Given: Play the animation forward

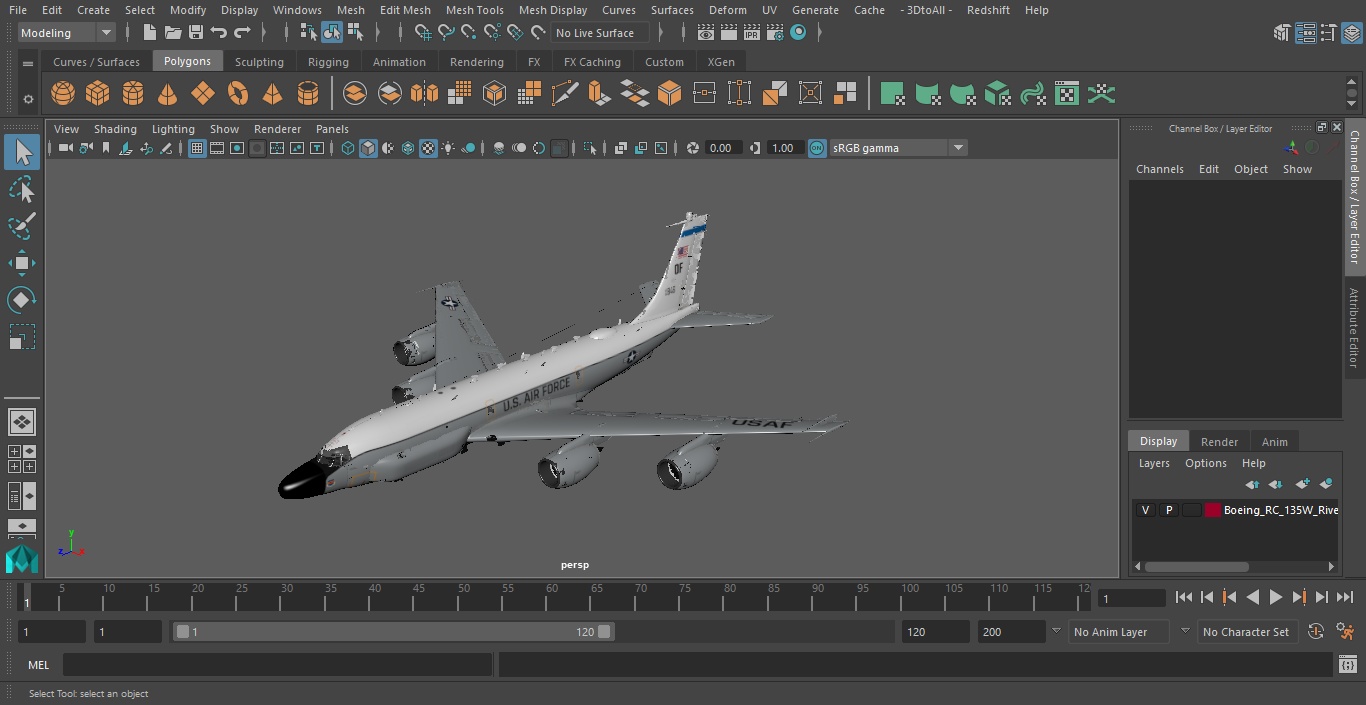Looking at the screenshot, I should pyautogui.click(x=1275, y=597).
